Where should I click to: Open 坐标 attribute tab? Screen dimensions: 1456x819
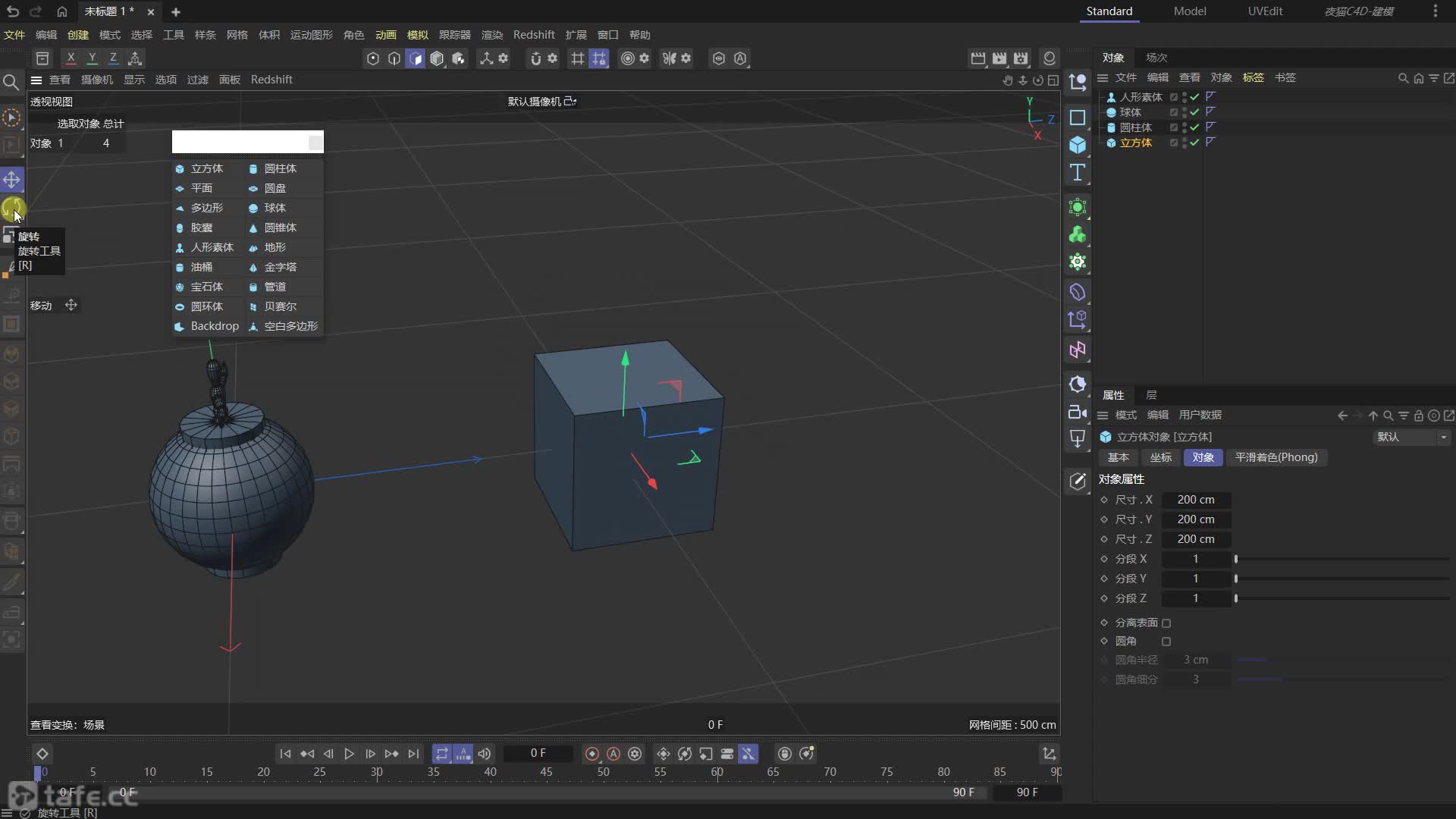(x=1160, y=457)
